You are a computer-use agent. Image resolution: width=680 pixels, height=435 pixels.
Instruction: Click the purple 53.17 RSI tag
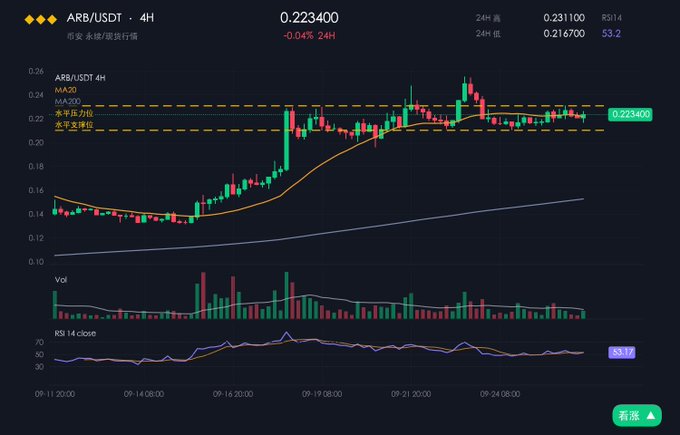click(622, 352)
